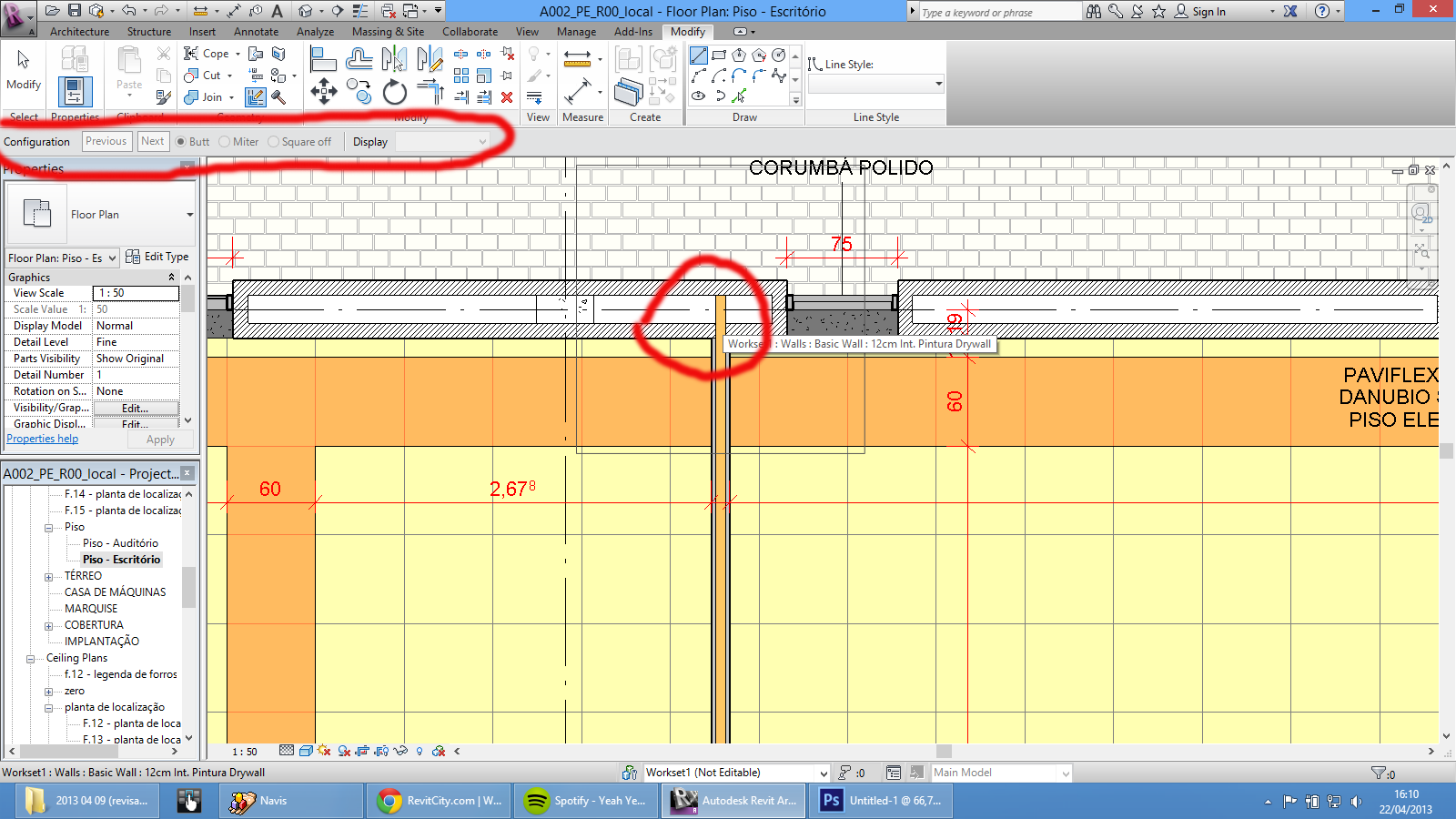
Task: Select the Align tool icon
Action: [x=323, y=60]
